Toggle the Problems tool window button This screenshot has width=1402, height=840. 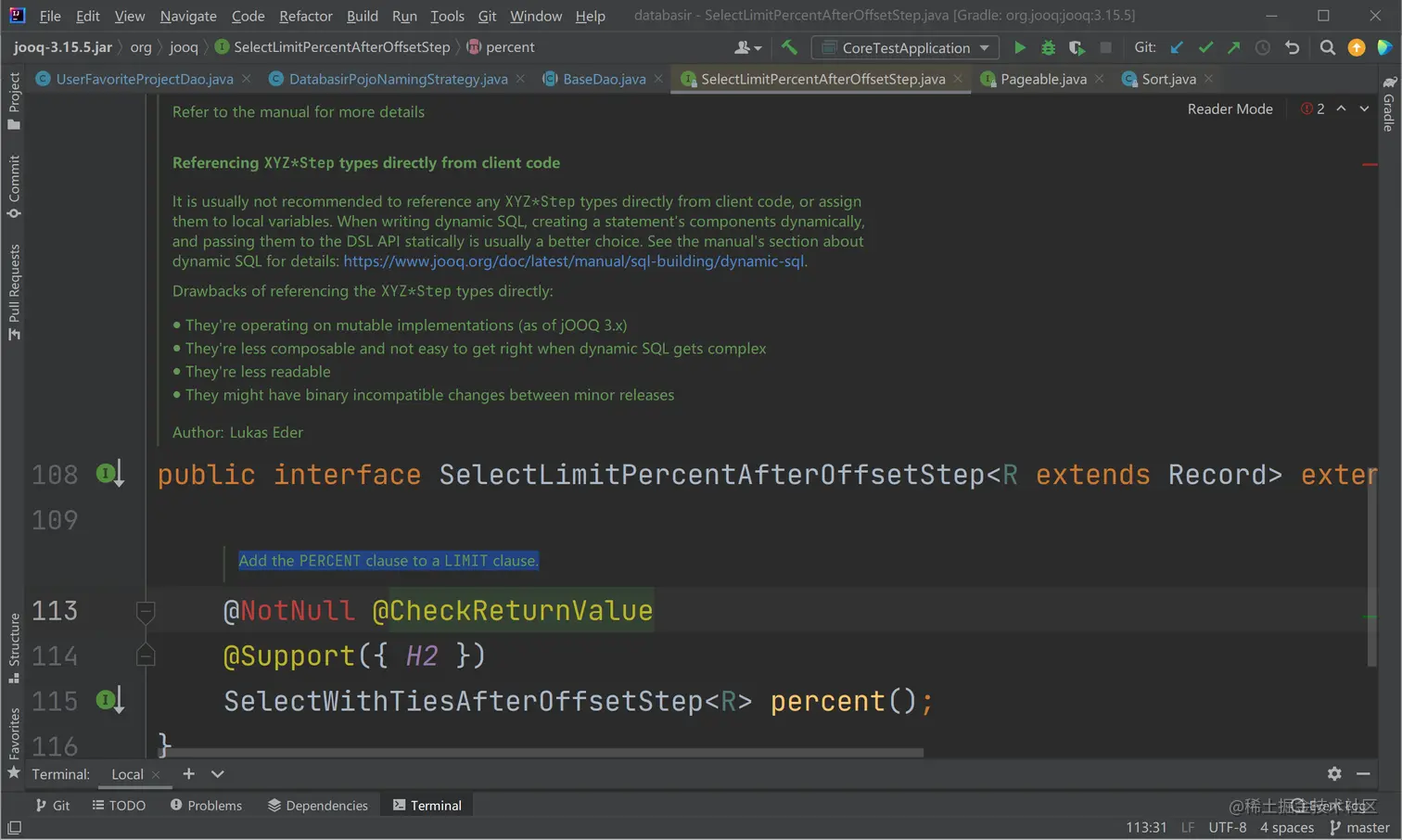click(x=206, y=805)
